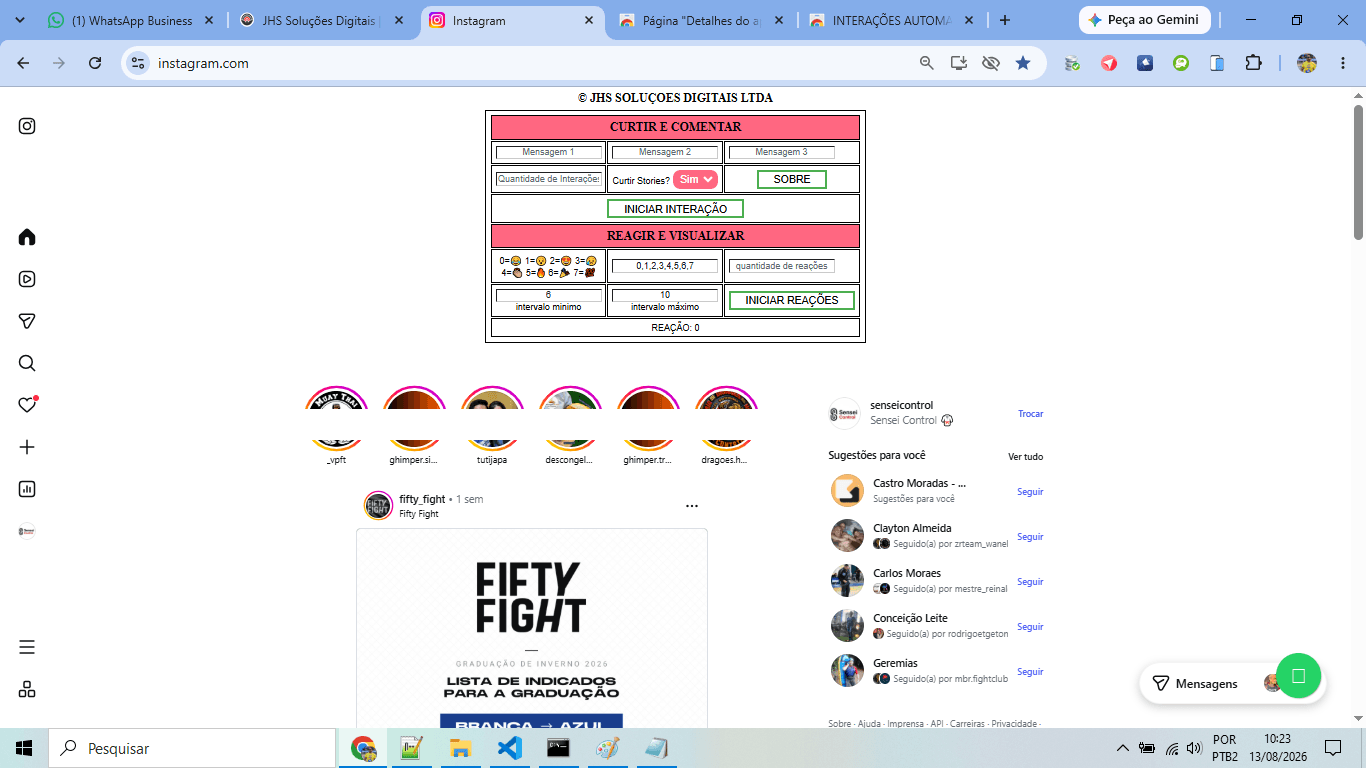
Task: Switch to the Página "Detalhes do ap" tab
Action: coord(702,20)
